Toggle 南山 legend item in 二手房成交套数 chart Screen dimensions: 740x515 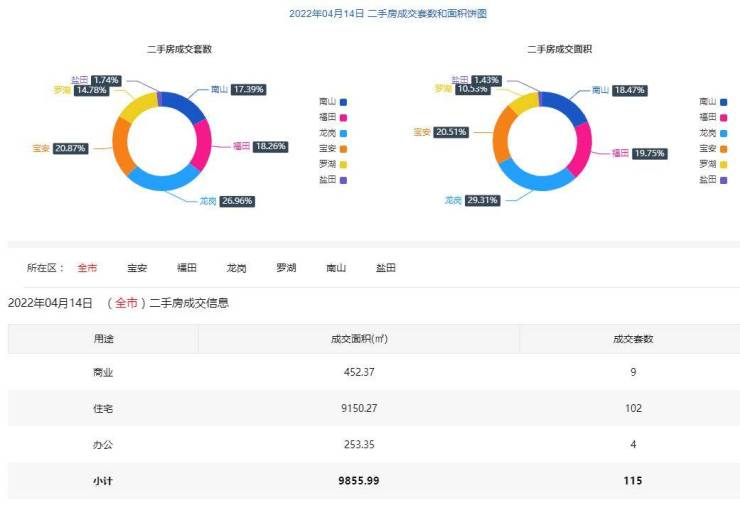pyautogui.click(x=332, y=102)
